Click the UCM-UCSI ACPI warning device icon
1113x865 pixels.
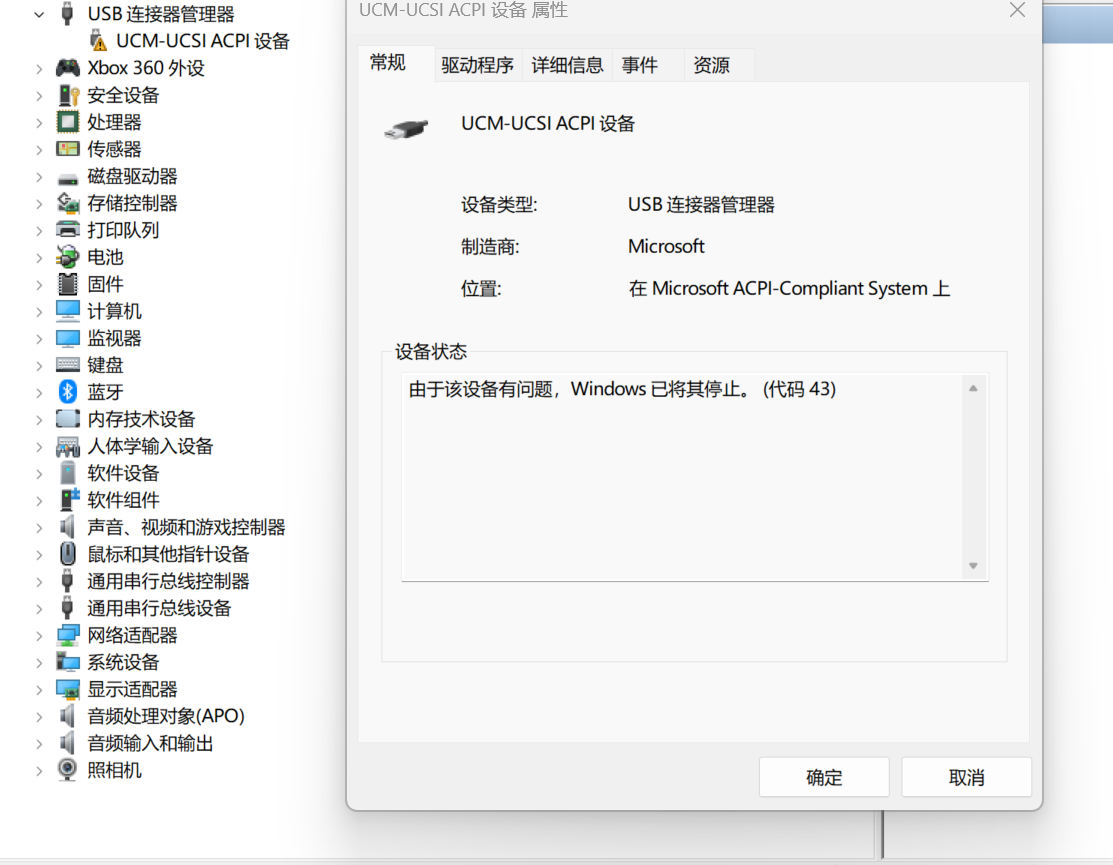pos(98,40)
